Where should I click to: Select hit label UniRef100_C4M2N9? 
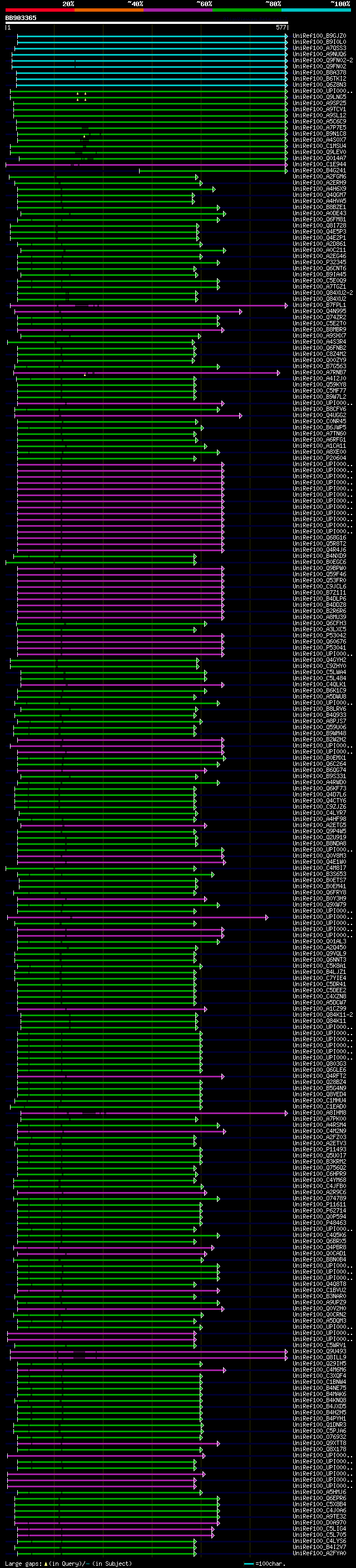click(x=319, y=1131)
